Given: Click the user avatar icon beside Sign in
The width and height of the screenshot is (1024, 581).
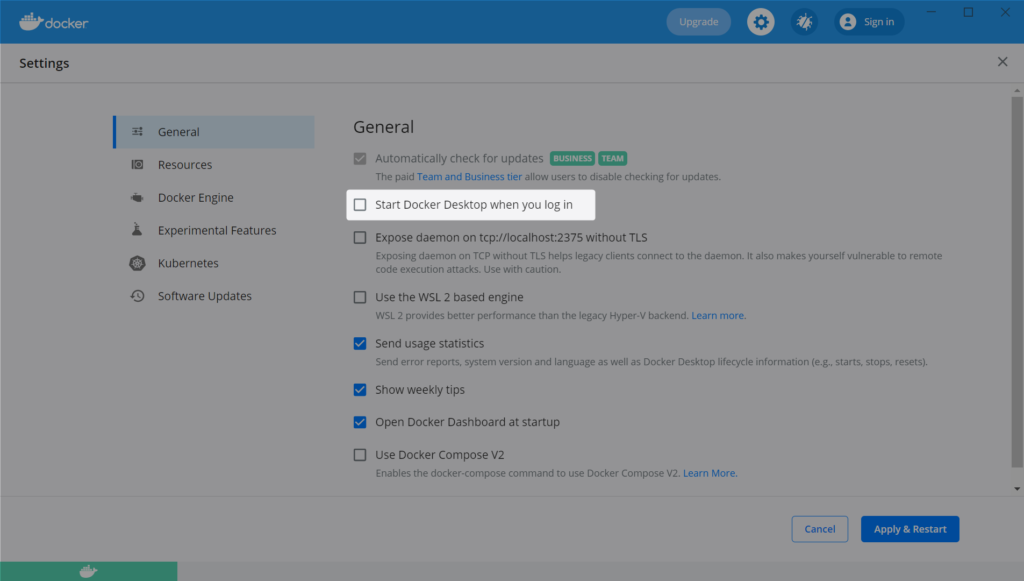Looking at the screenshot, I should pos(848,22).
